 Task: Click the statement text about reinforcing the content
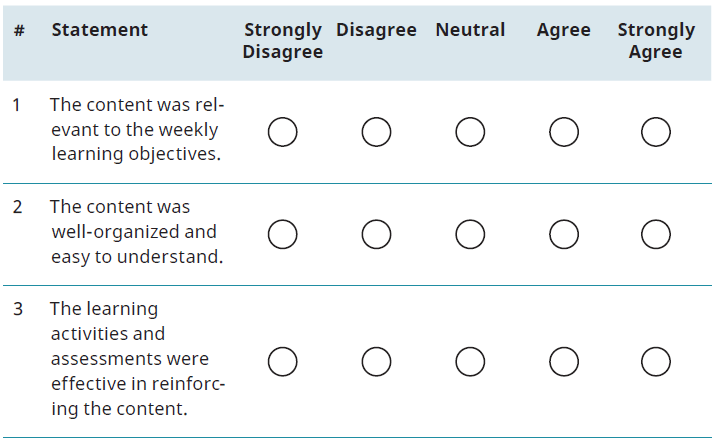pyautogui.click(x=138, y=359)
